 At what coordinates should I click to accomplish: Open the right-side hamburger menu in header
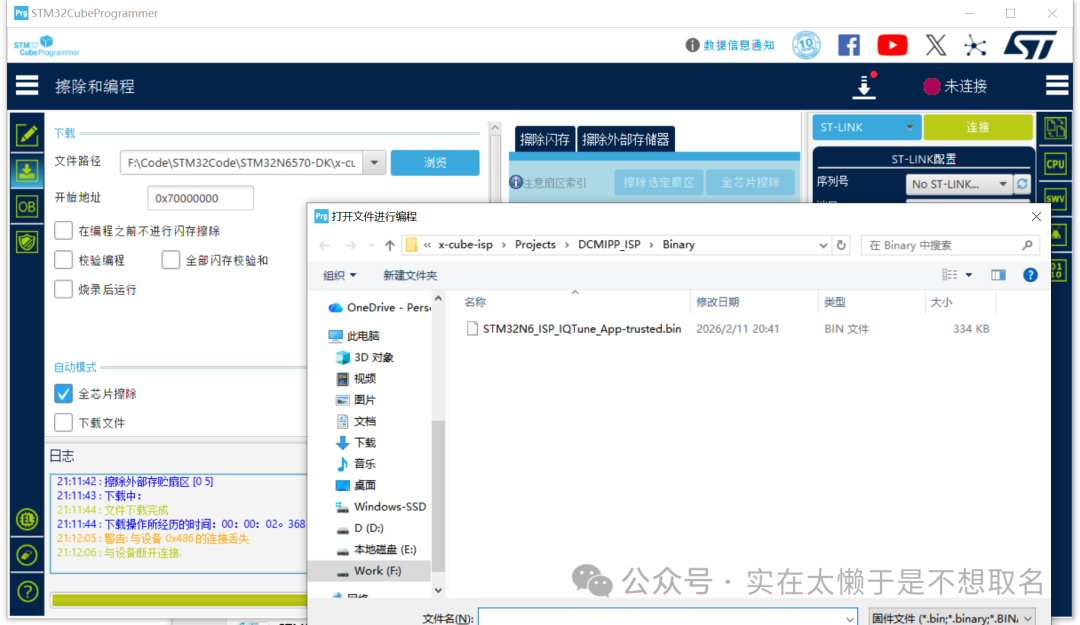[1057, 85]
